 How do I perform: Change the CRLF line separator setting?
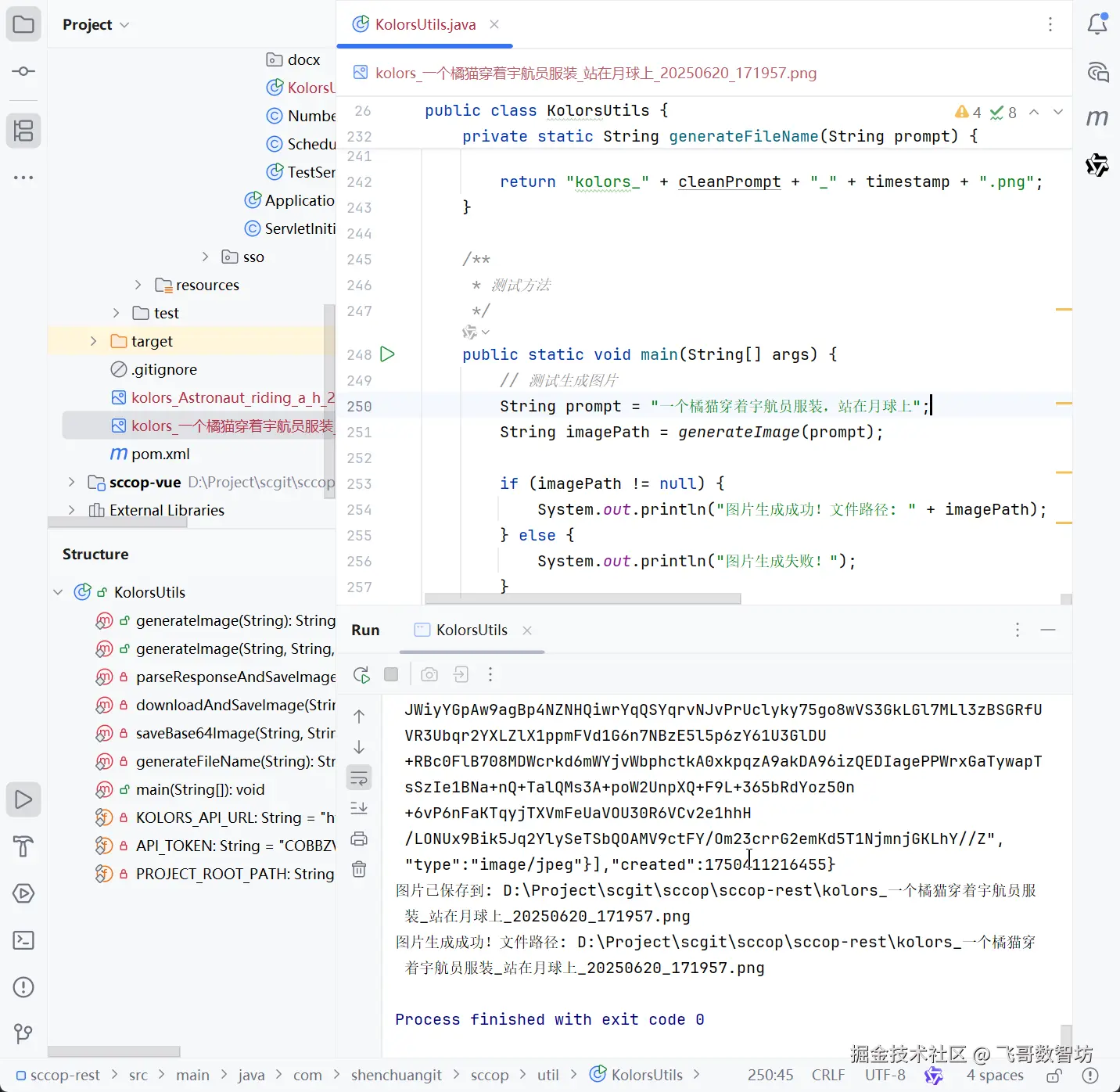click(828, 1076)
